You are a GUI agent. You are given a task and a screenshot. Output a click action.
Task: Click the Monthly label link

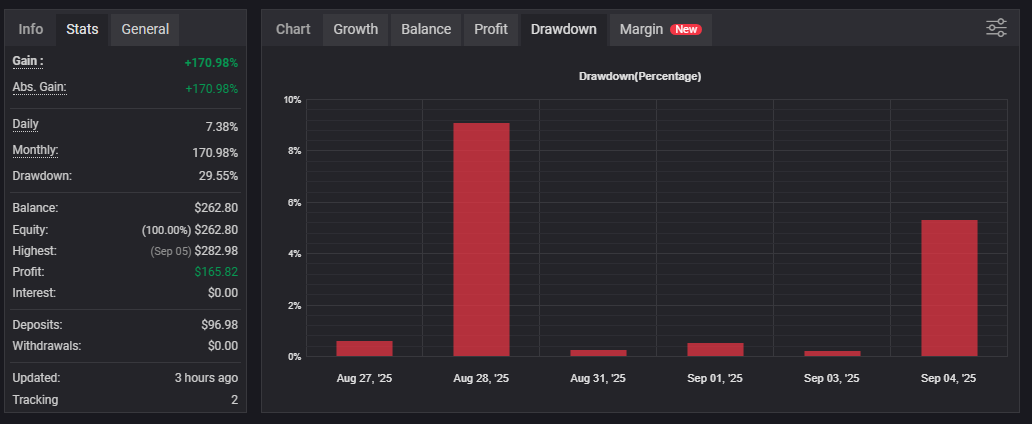point(35,150)
